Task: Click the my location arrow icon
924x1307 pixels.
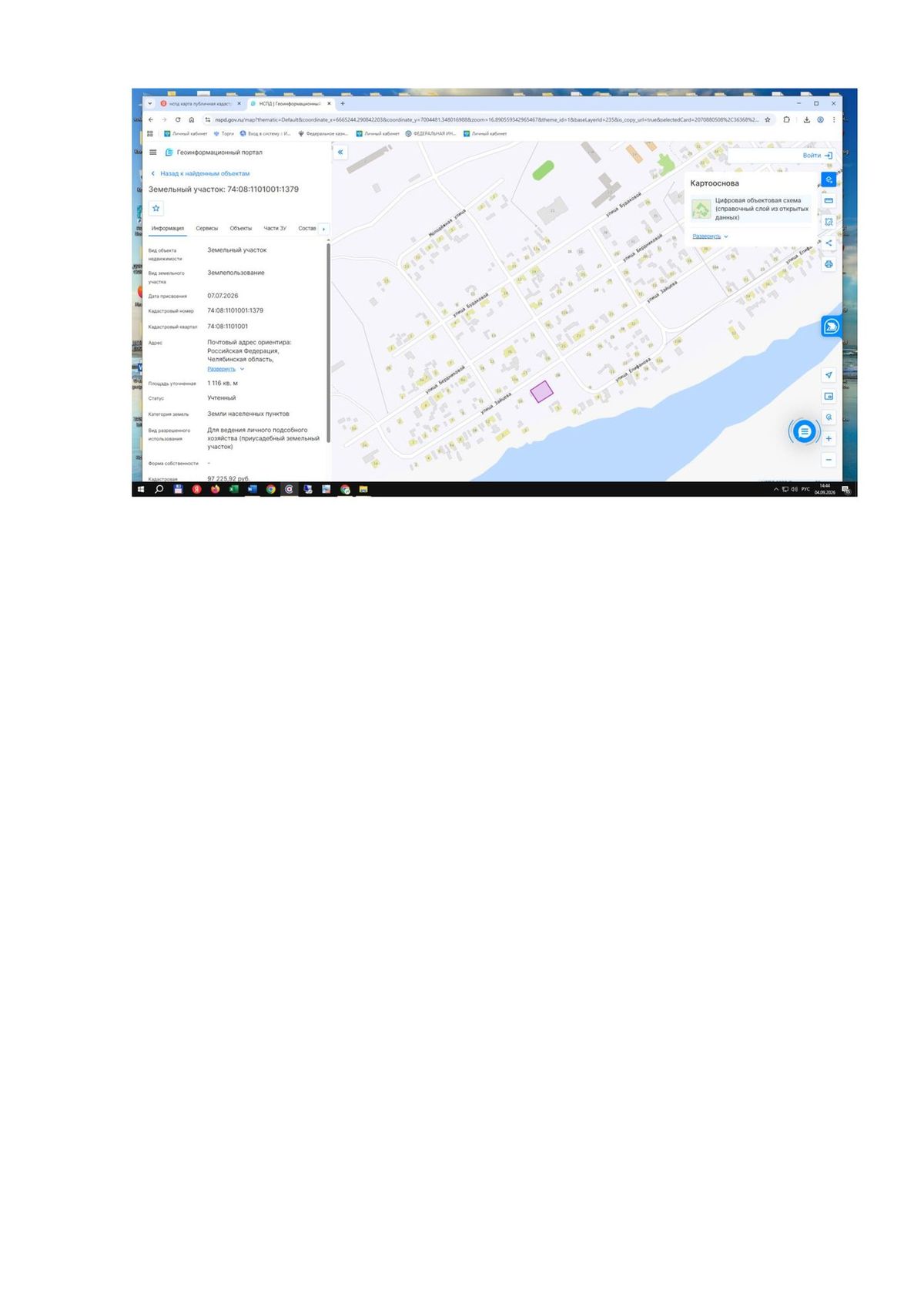Action: [x=829, y=375]
